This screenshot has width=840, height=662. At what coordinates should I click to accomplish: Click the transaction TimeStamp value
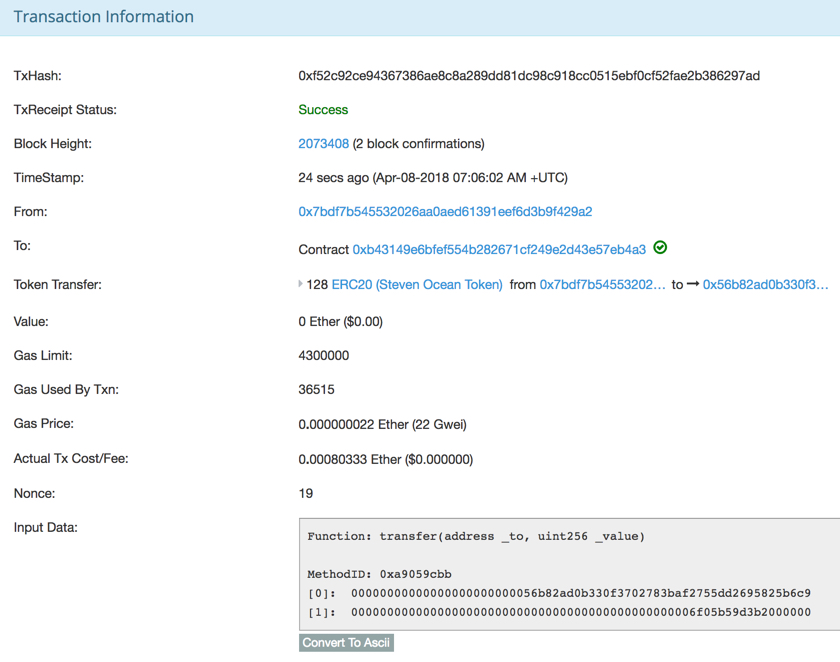(x=433, y=178)
